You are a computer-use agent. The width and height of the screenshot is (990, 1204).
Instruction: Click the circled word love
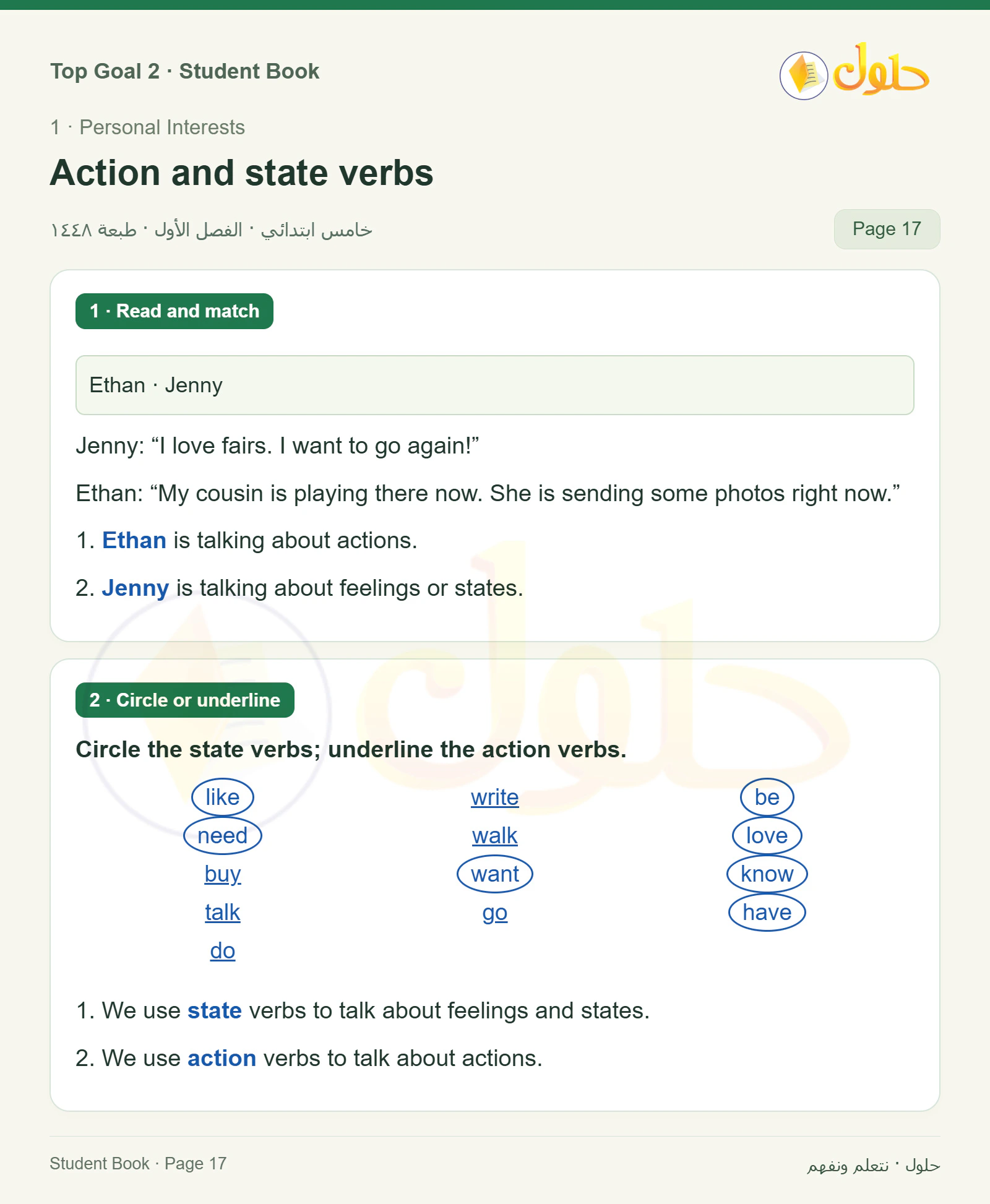click(x=767, y=835)
